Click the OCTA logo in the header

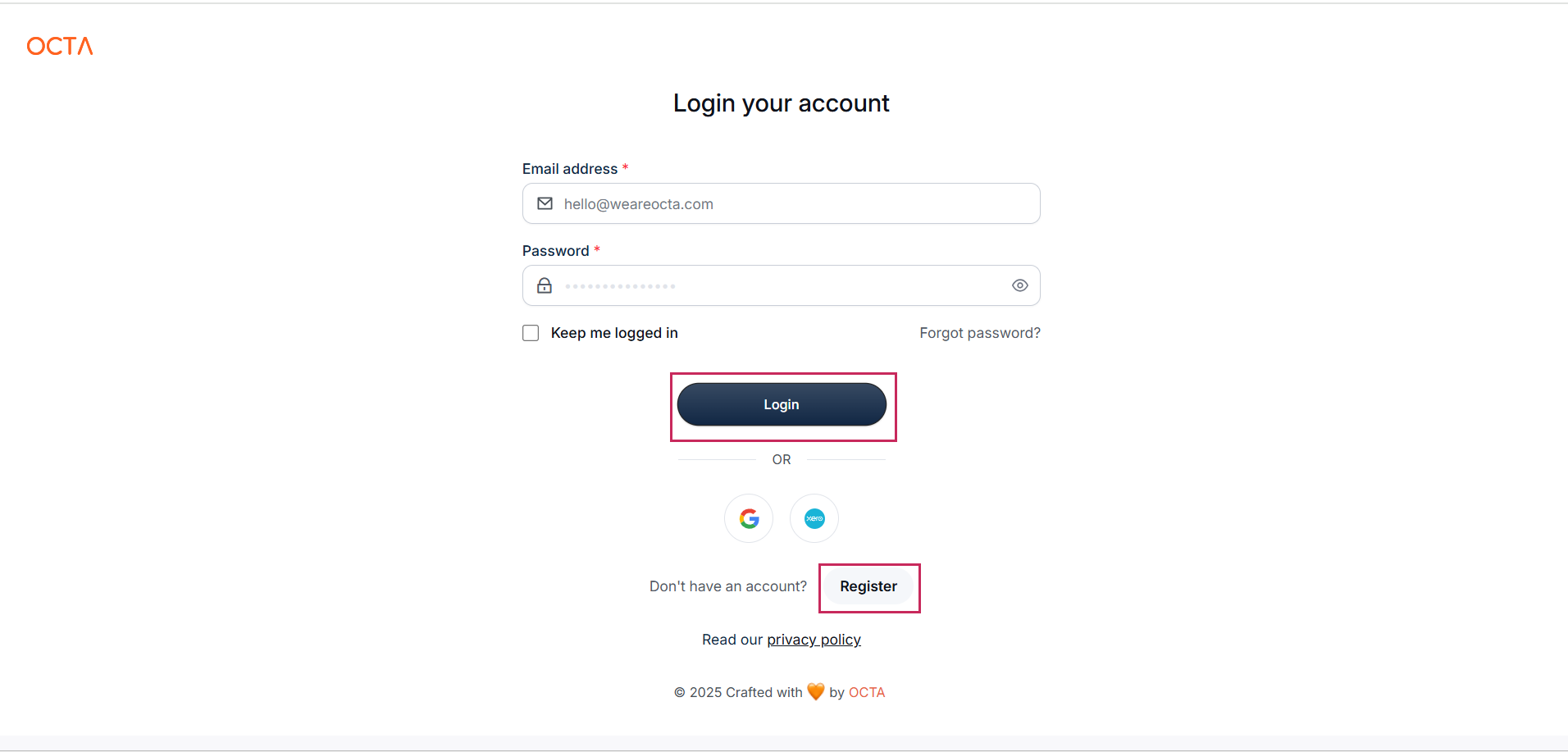(60, 46)
